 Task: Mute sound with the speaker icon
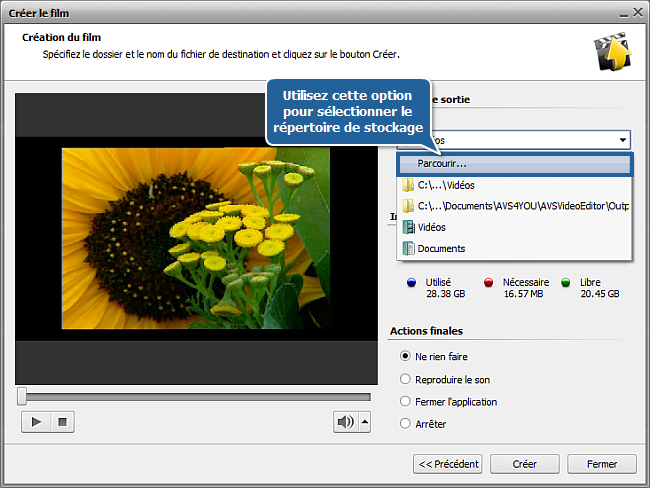click(x=345, y=422)
